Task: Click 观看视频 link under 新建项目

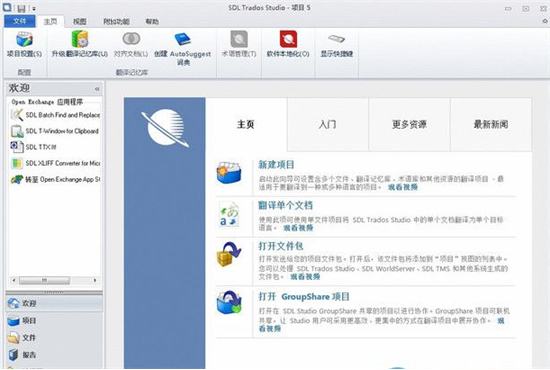Action: tap(403, 187)
